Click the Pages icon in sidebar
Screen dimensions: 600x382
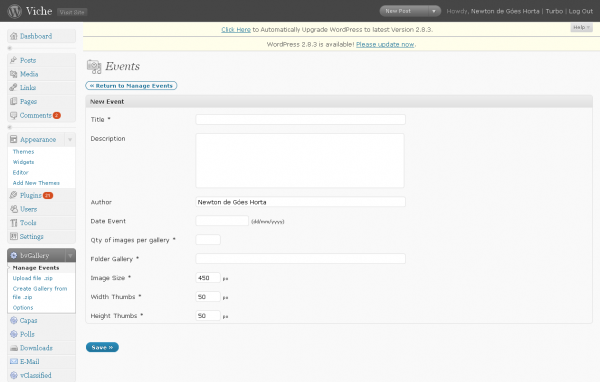click(x=14, y=101)
